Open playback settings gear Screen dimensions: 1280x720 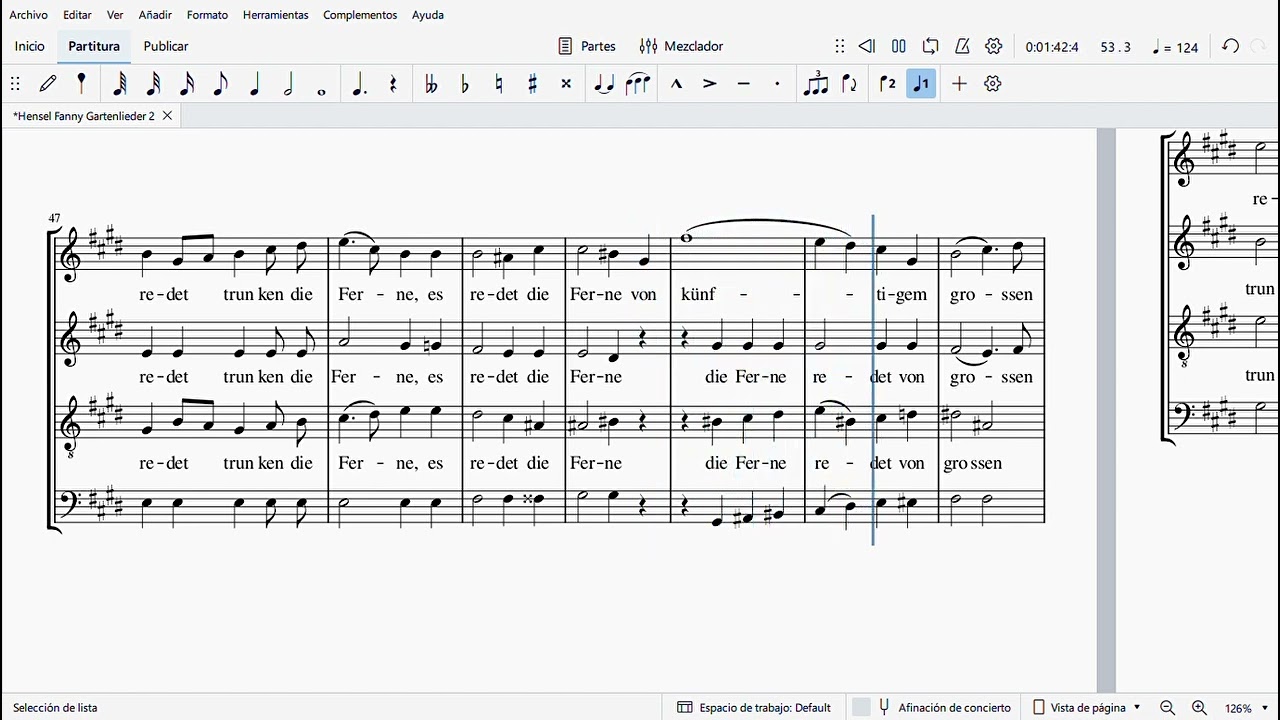[994, 46]
